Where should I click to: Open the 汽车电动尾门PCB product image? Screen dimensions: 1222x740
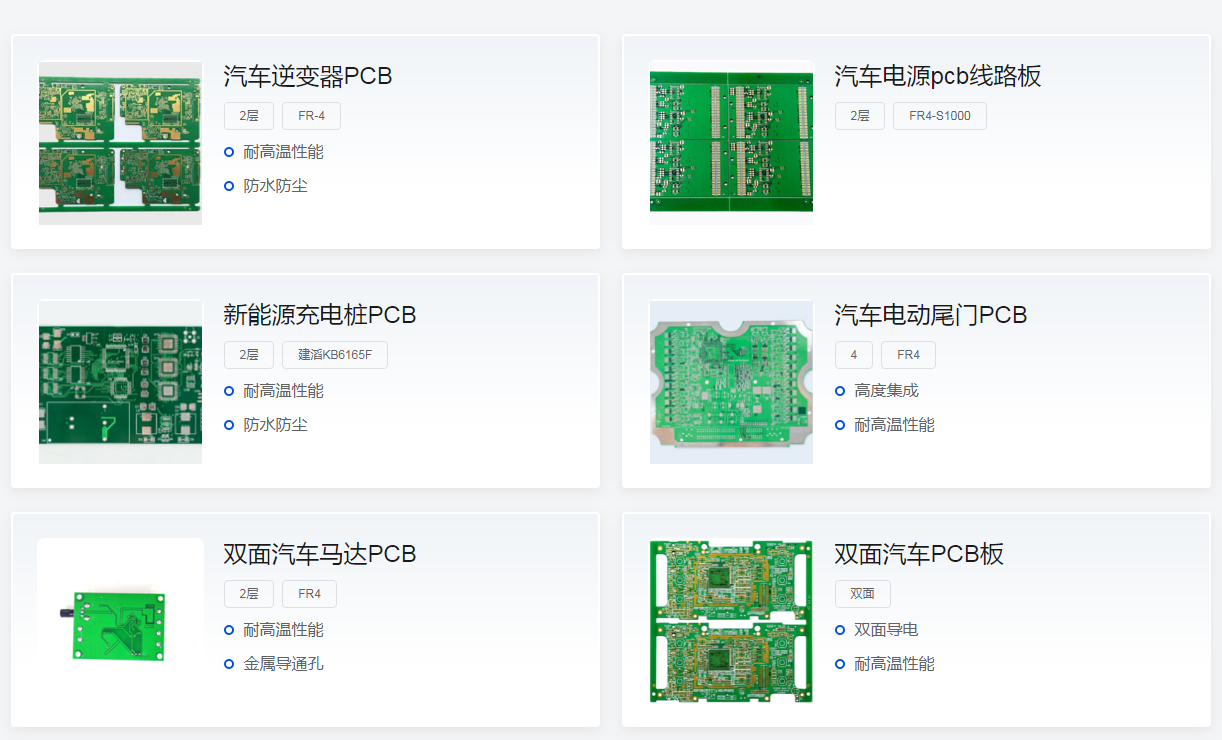coord(731,382)
